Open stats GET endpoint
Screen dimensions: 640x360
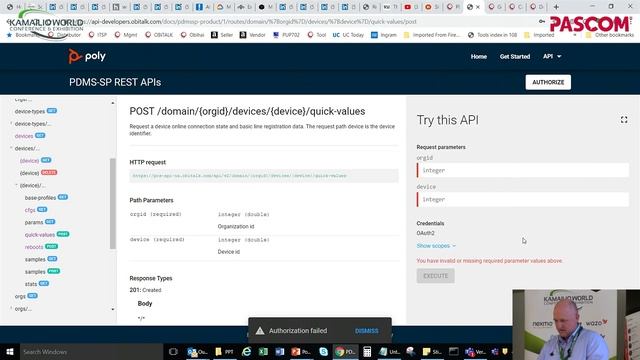click(37, 284)
